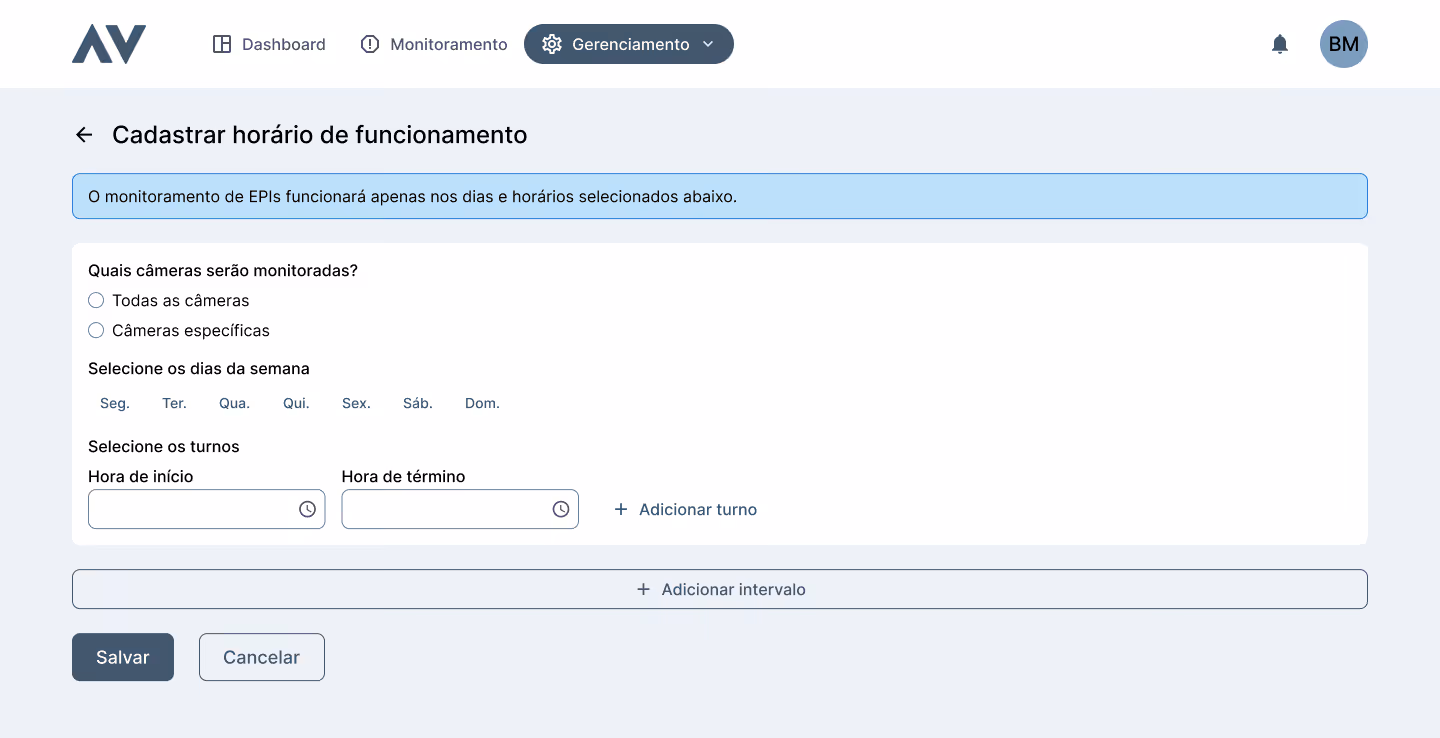Open the Monitoramento tab
Screen dimensions: 1440x738
pyautogui.click(x=434, y=44)
